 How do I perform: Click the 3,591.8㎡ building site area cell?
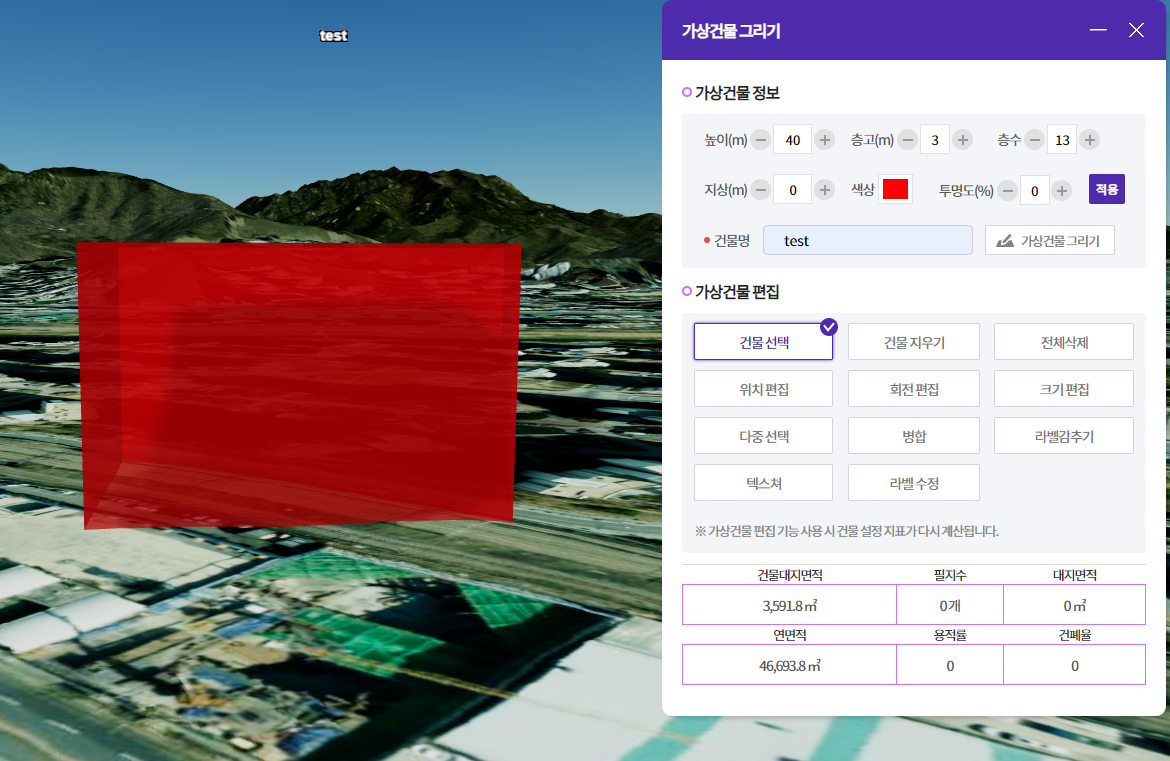789,605
